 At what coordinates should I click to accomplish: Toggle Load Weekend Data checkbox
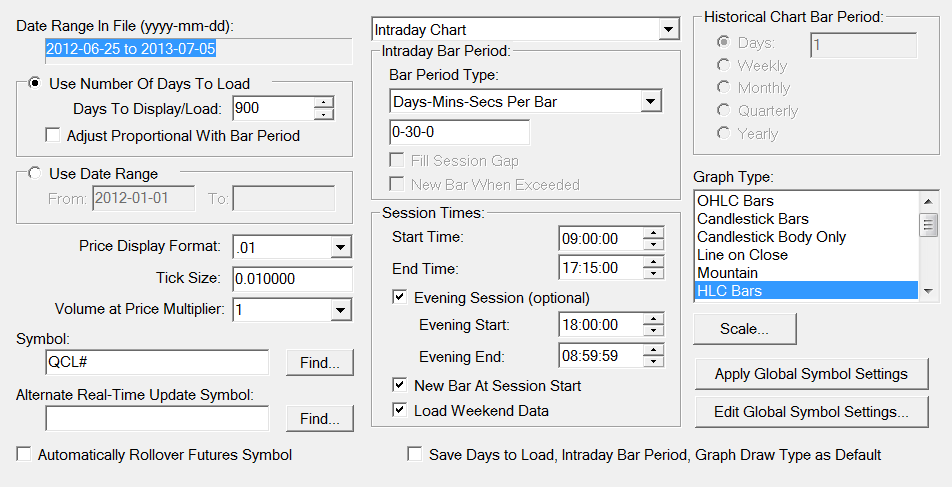400,410
